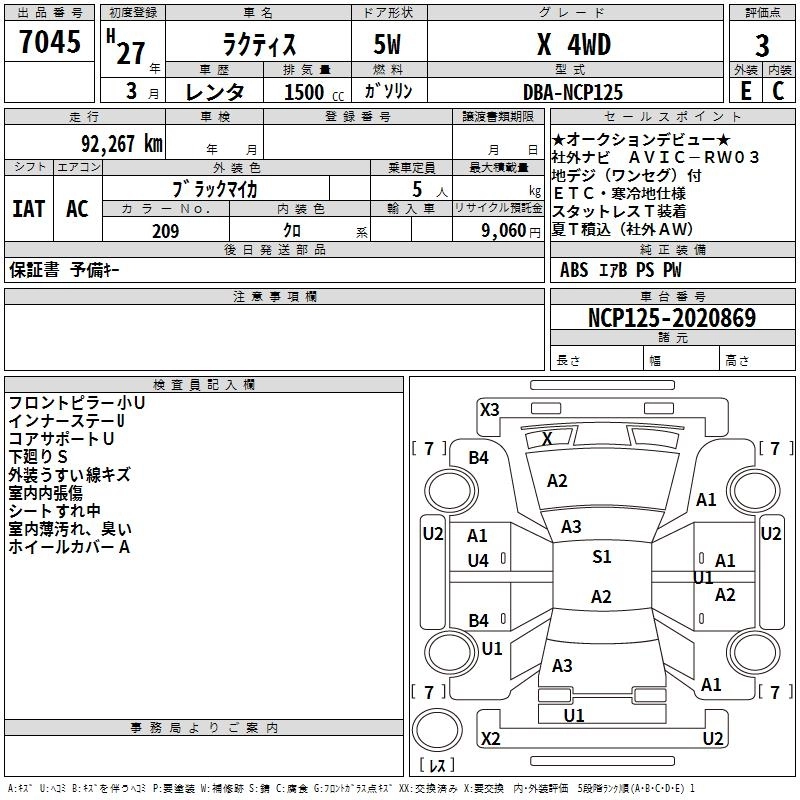Select the chassis number NCP125-2020869

tap(671, 318)
